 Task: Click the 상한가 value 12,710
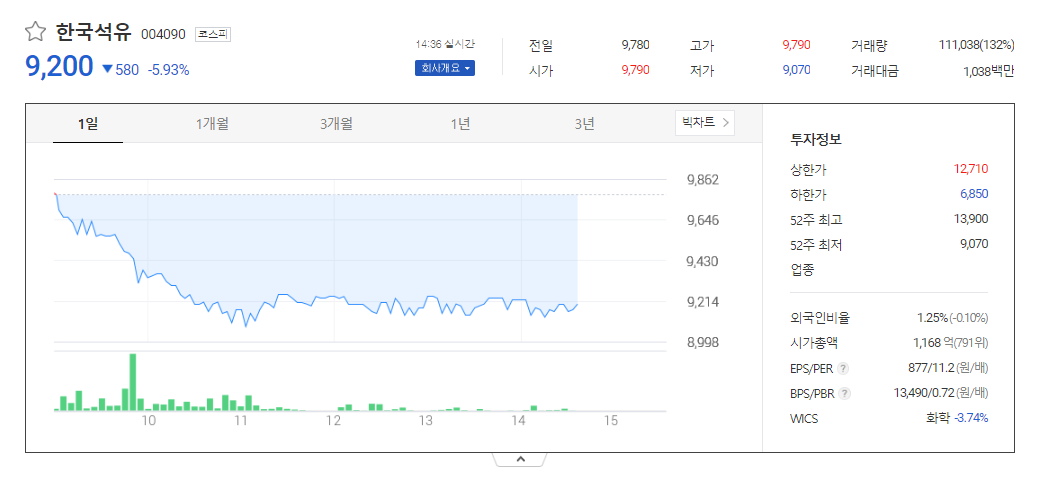pyautogui.click(x=971, y=168)
